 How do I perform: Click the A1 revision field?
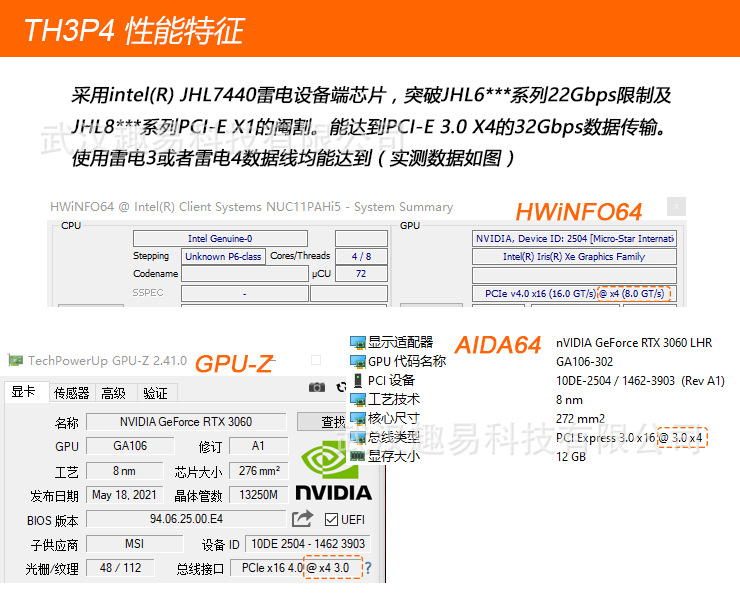tap(258, 446)
